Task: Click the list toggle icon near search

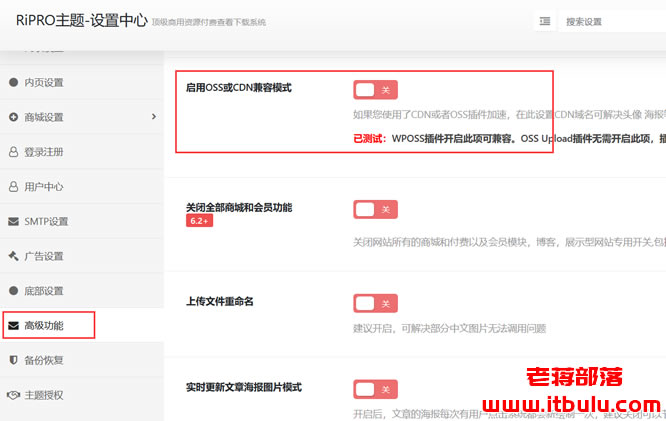Action: point(545,21)
